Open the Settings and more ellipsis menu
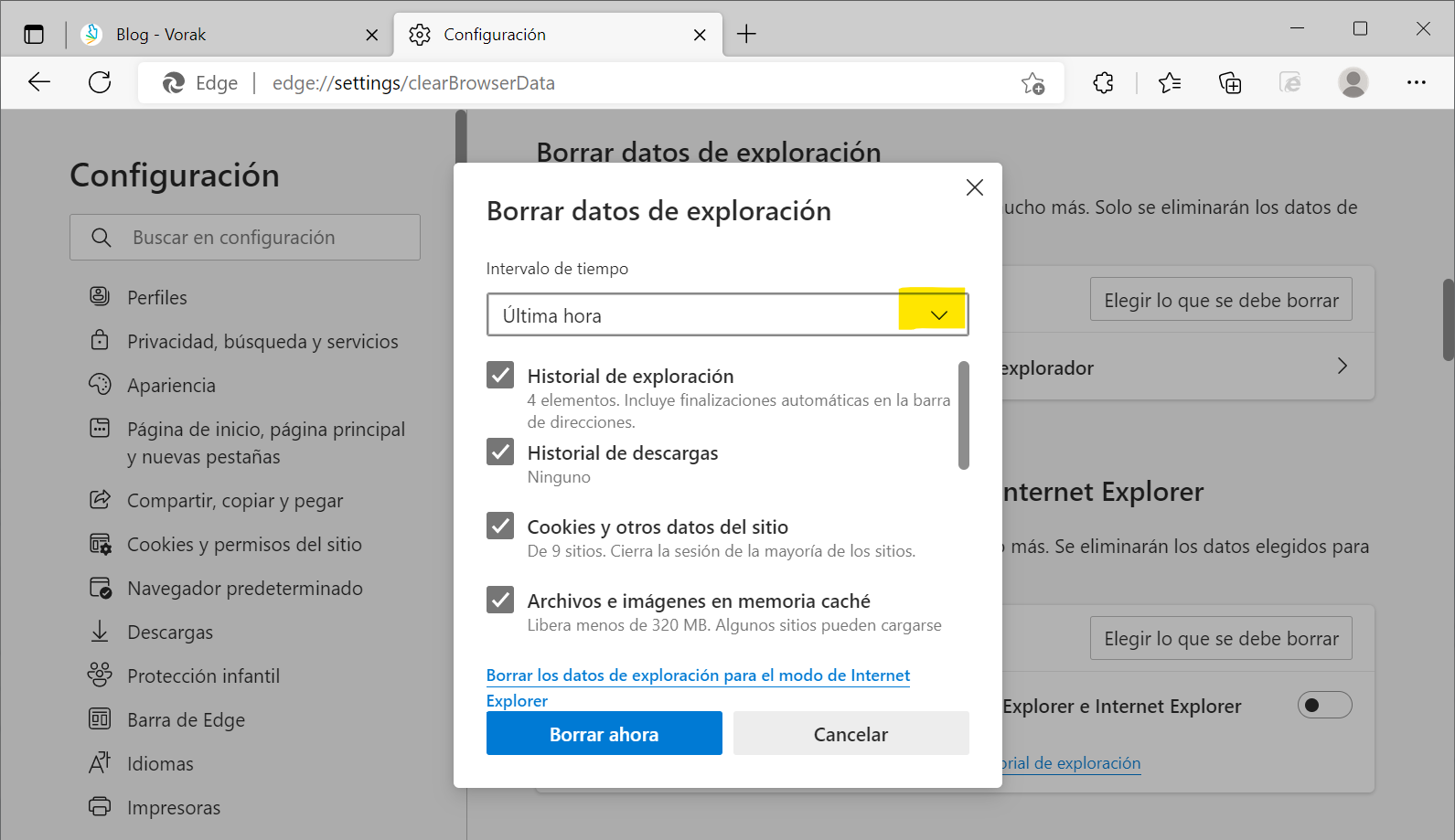Image resolution: width=1455 pixels, height=840 pixels. tap(1417, 82)
